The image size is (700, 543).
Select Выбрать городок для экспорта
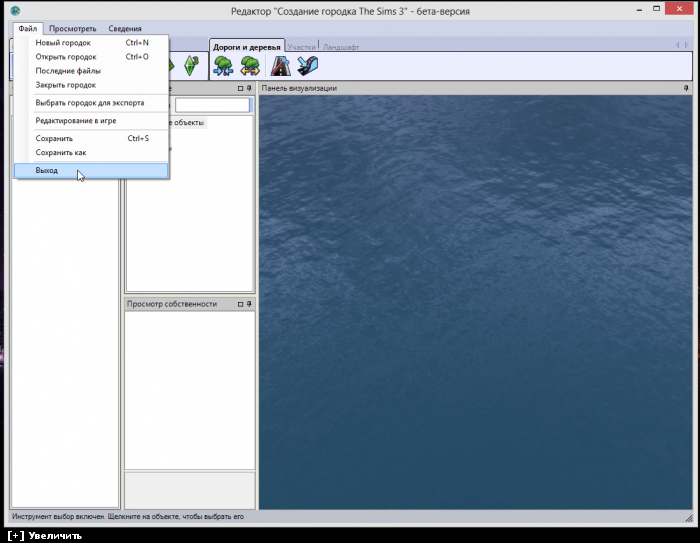click(89, 102)
